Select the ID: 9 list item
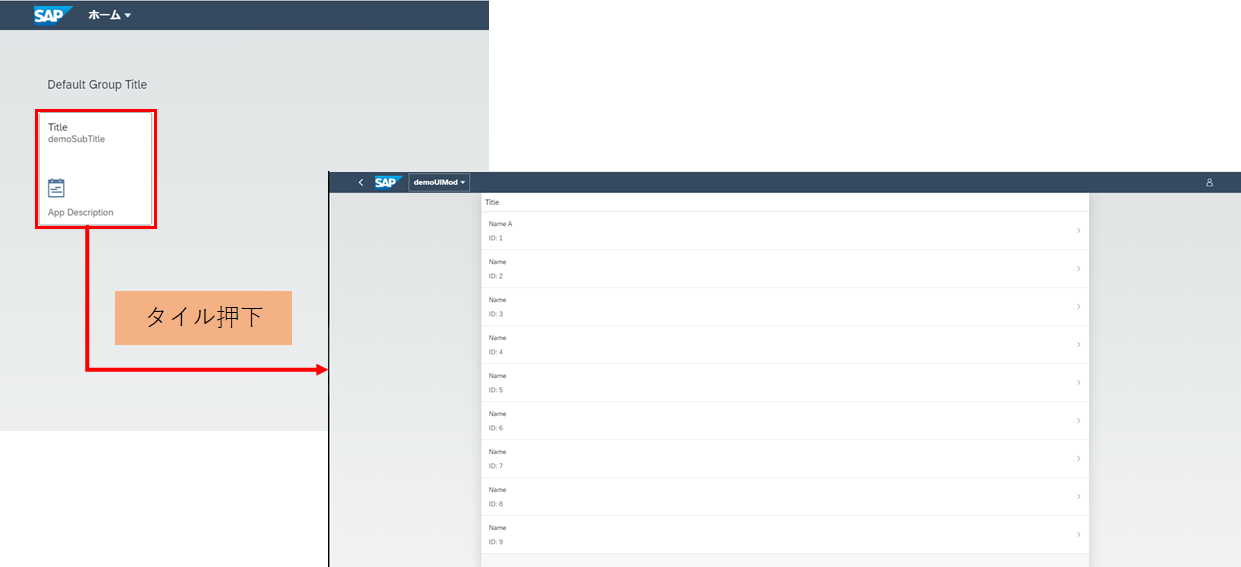 coord(785,535)
